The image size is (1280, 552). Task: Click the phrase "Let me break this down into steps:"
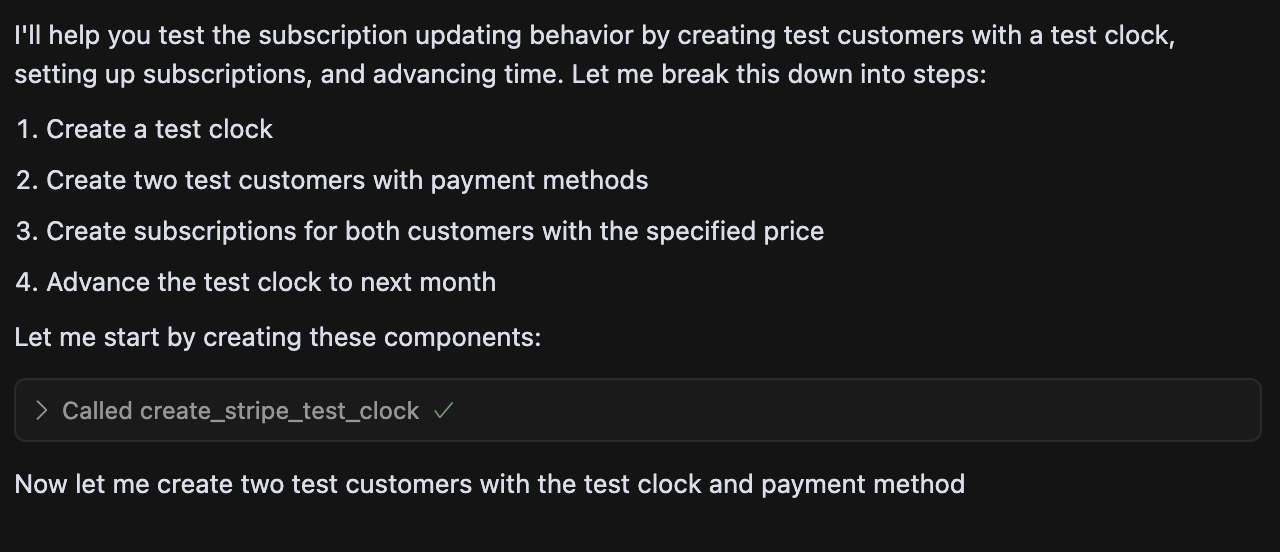tap(779, 75)
